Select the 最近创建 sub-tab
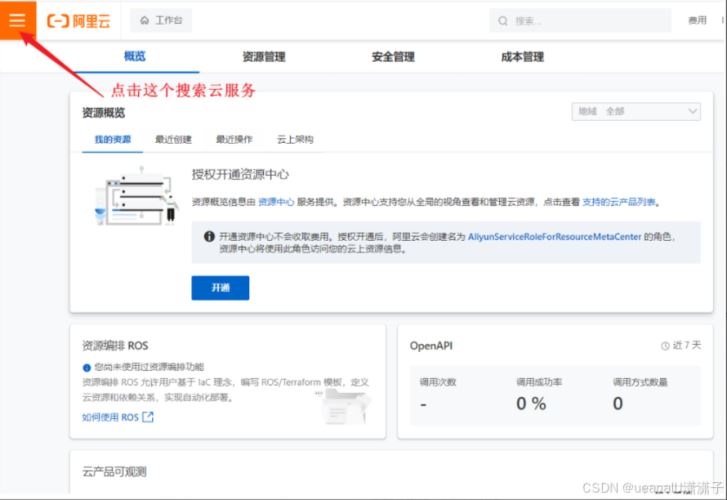The image size is (727, 500). tap(173, 139)
